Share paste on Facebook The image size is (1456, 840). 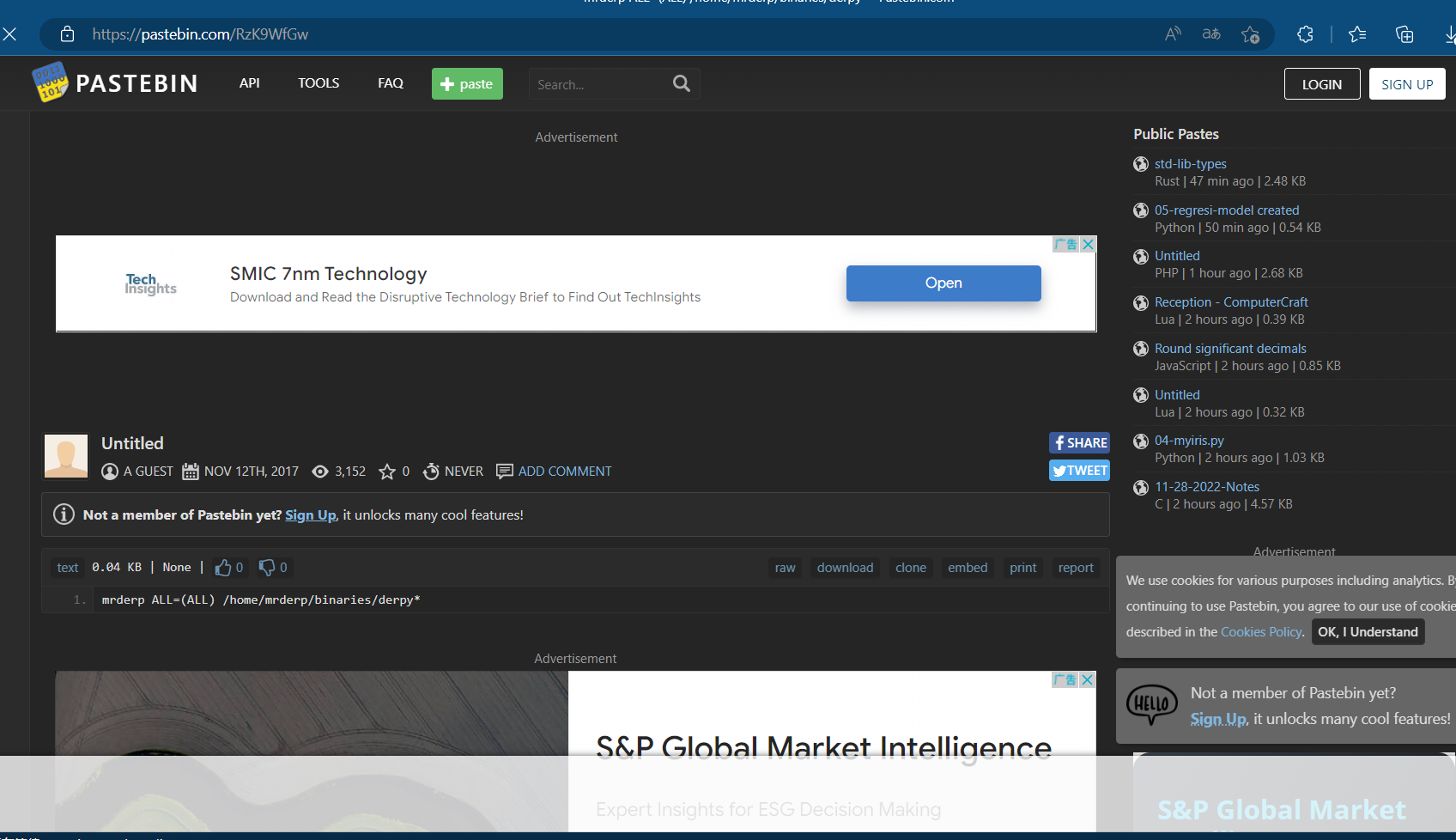pyautogui.click(x=1079, y=442)
